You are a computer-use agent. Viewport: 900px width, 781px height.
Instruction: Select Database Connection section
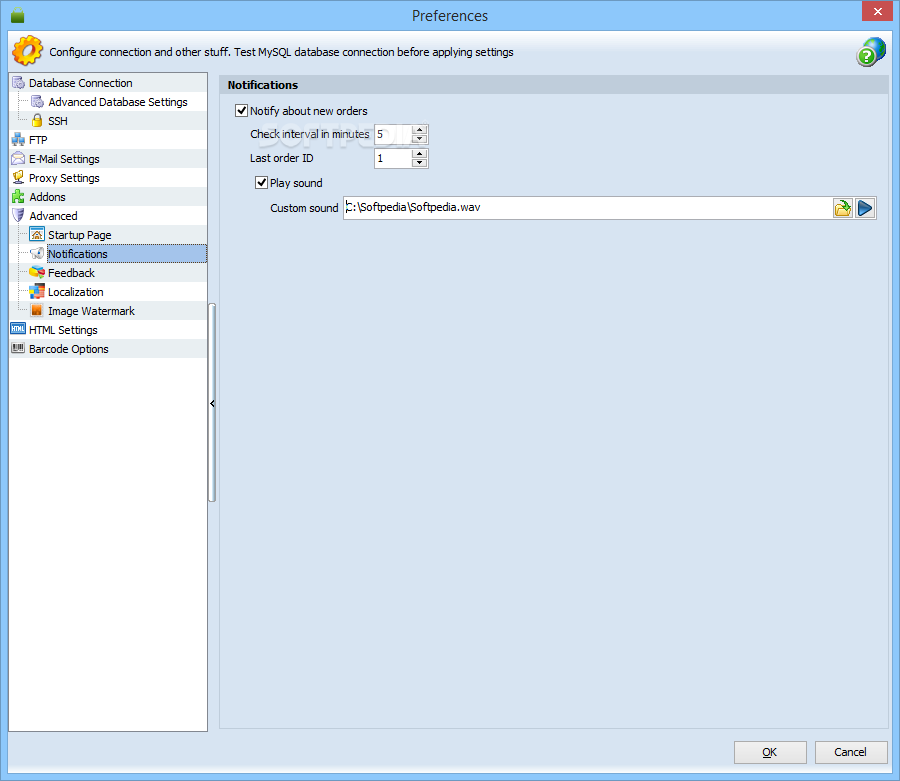[x=80, y=83]
